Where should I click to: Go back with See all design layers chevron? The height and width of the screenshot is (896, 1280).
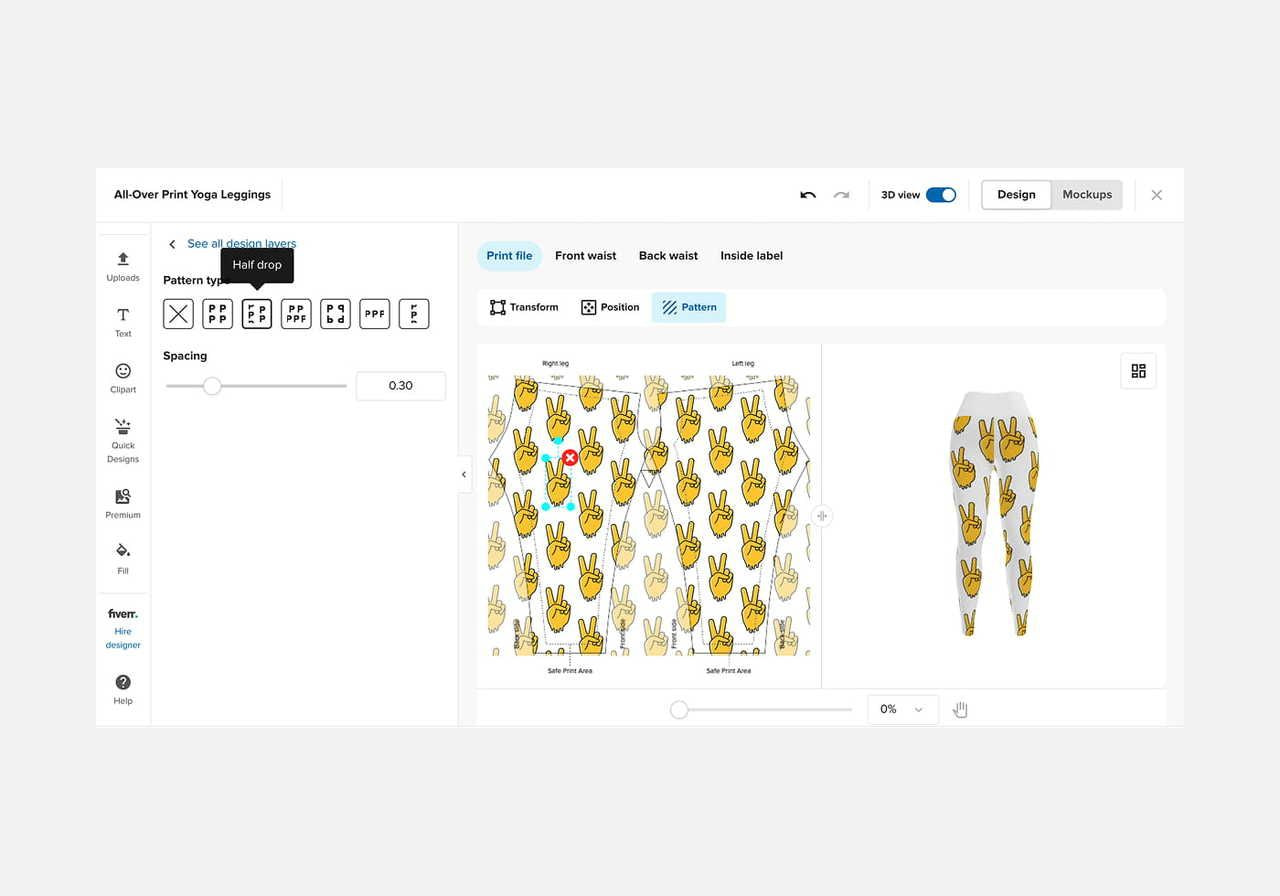[171, 243]
